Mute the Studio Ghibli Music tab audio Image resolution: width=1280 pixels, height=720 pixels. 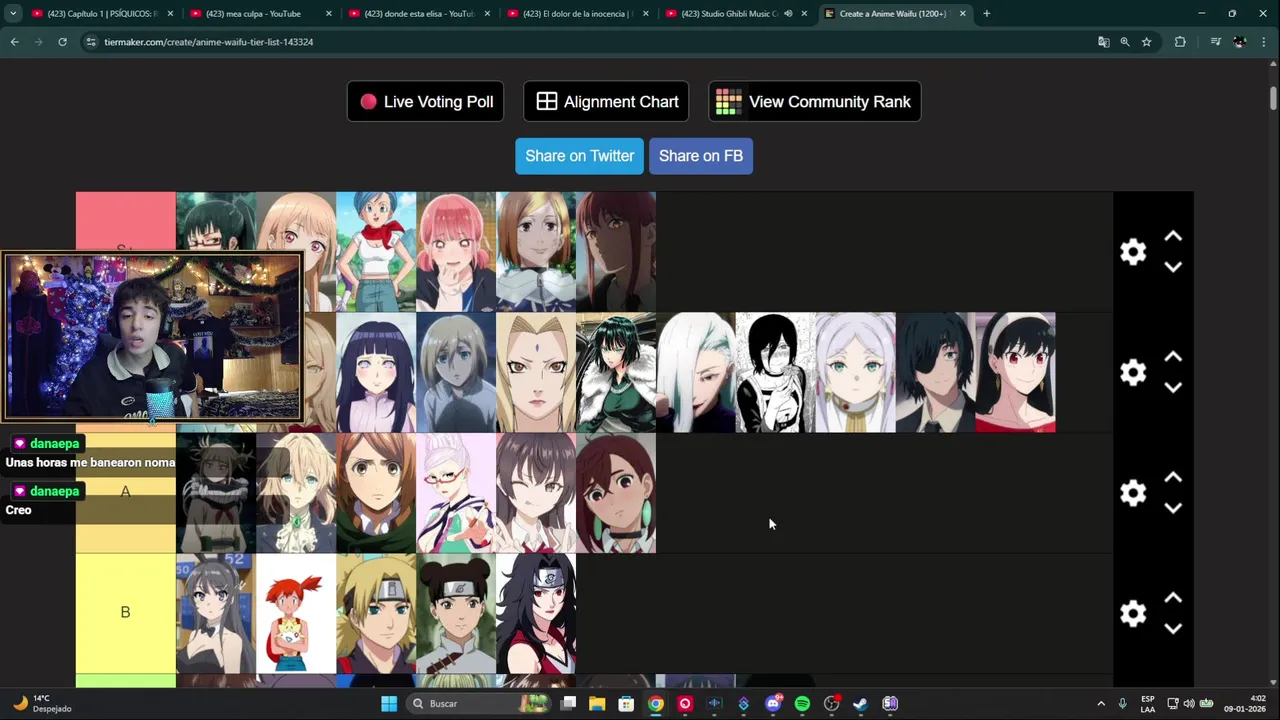coord(788,14)
